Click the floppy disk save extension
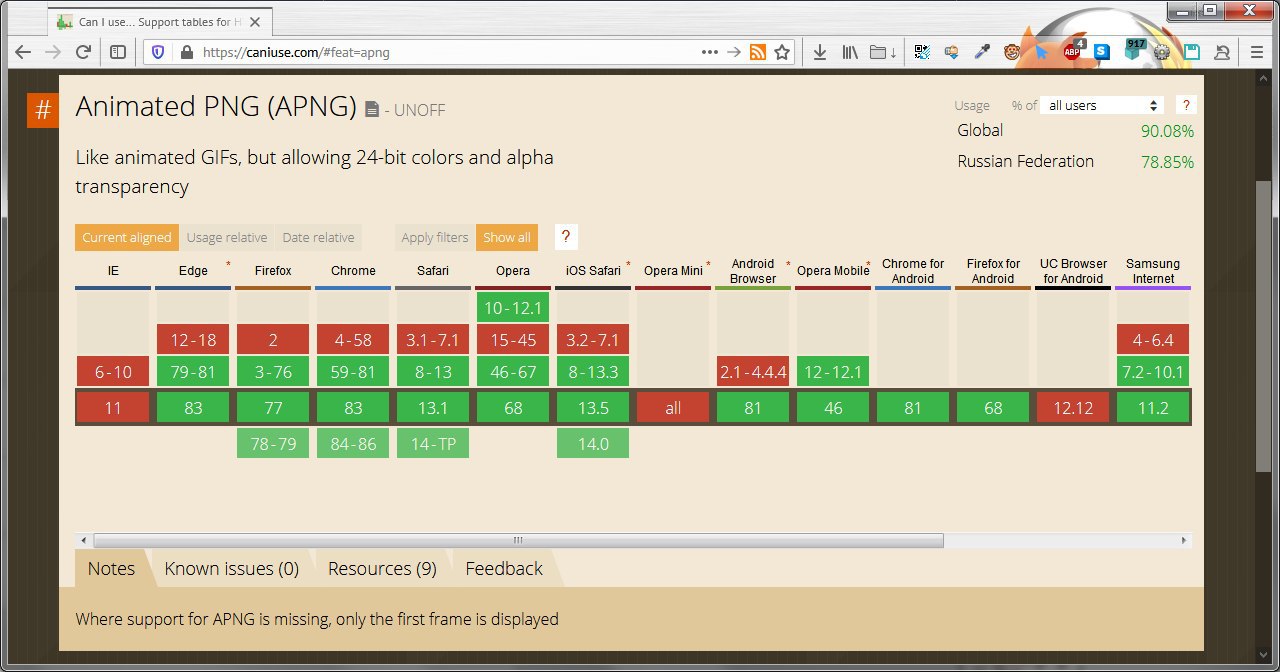The width and height of the screenshot is (1280, 672). click(x=1192, y=52)
